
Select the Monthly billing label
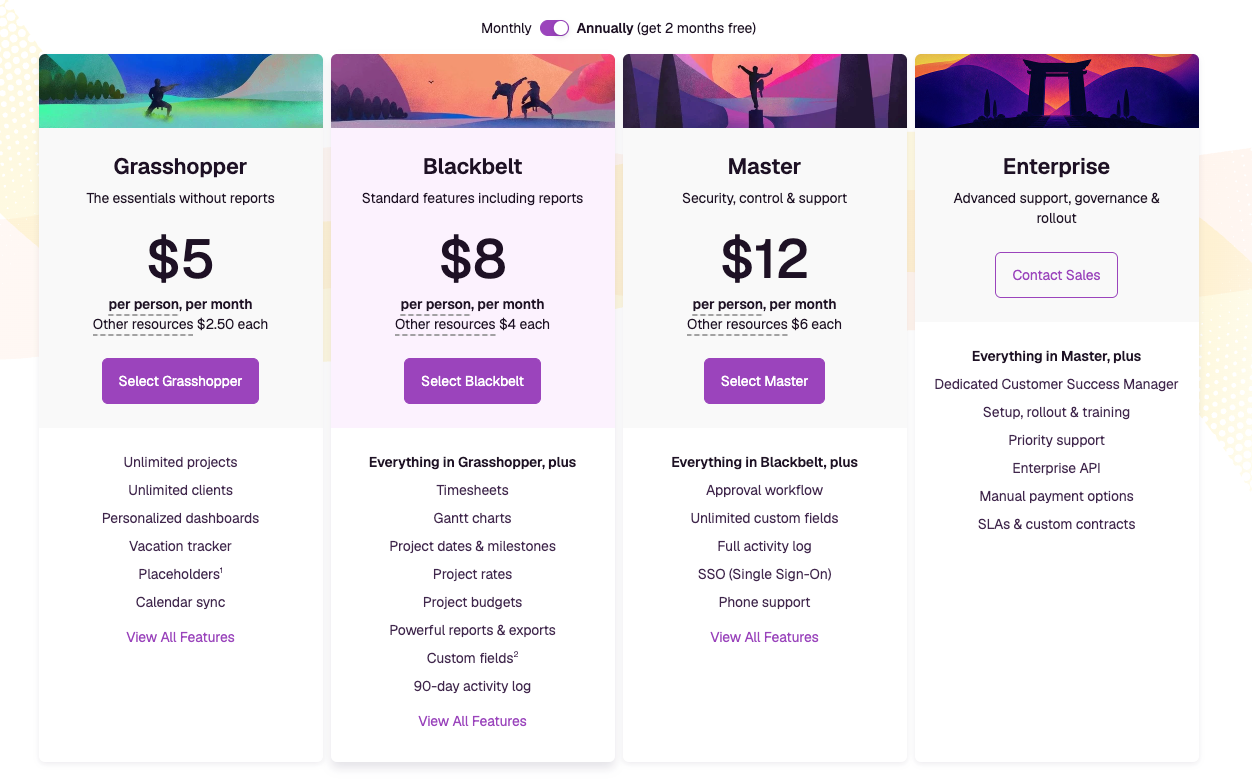pyautogui.click(x=506, y=28)
